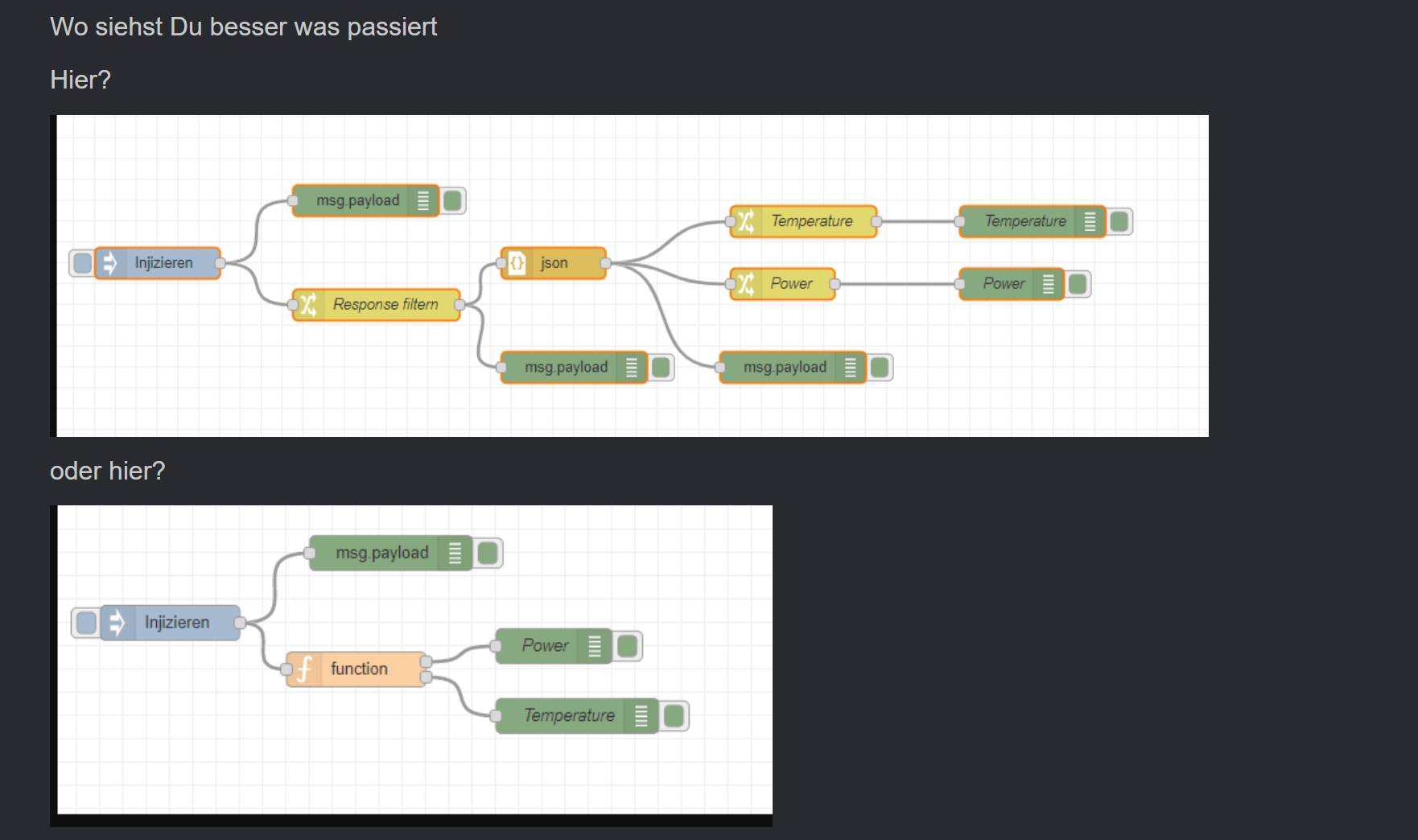Toggle the Power debug node in the json flow

click(1078, 284)
